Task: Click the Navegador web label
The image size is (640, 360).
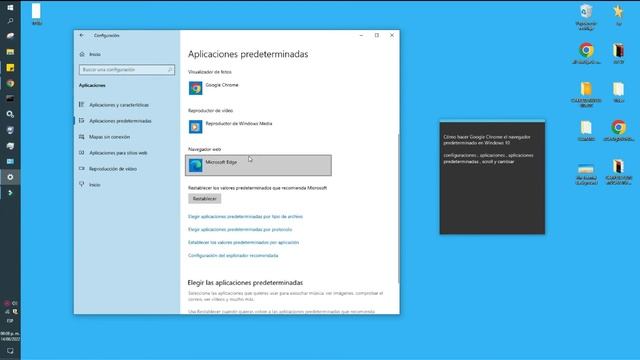Action: pyautogui.click(x=204, y=149)
